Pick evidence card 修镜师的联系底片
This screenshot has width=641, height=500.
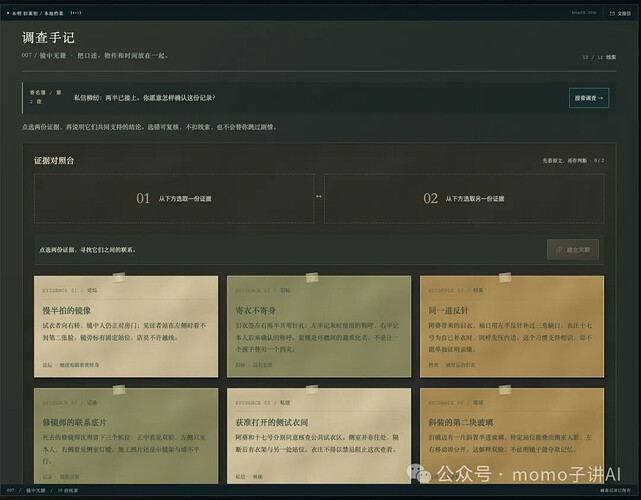tap(126, 436)
